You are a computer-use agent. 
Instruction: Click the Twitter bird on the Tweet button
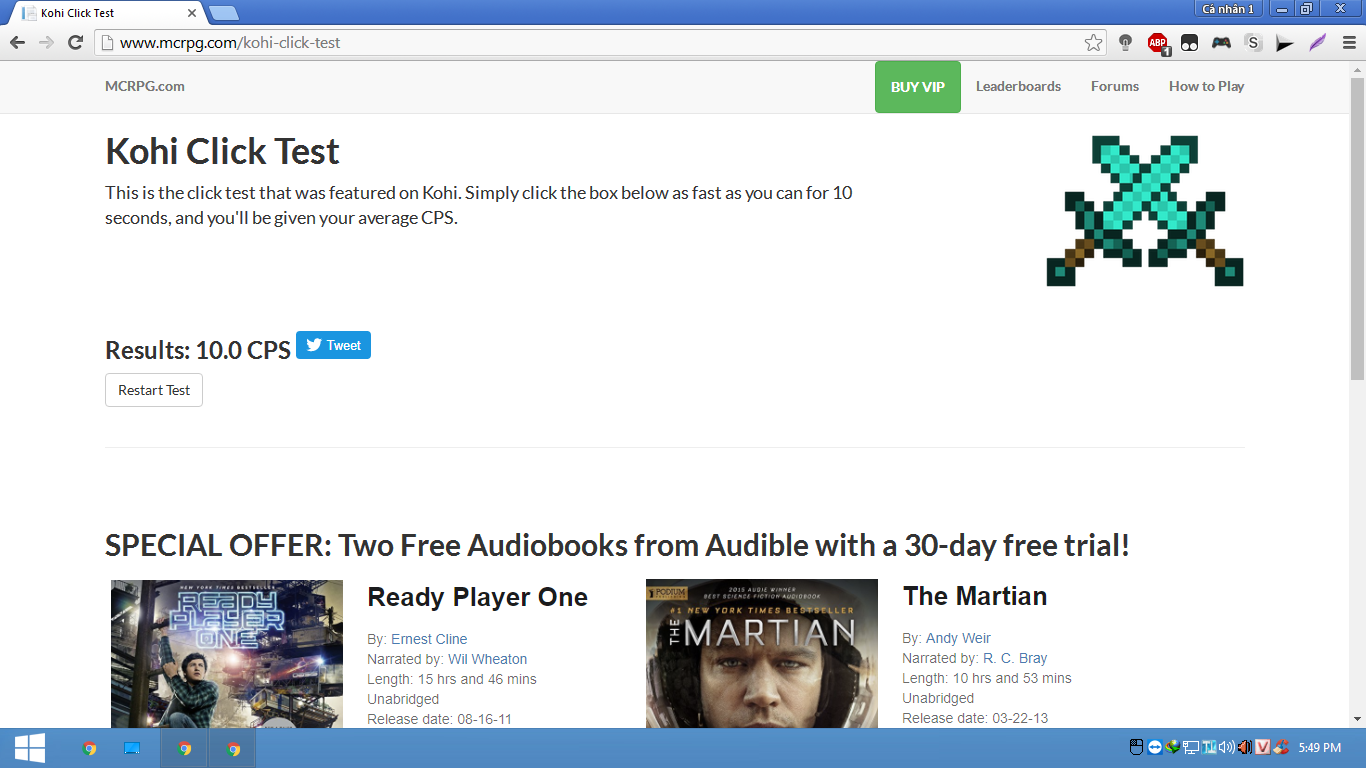click(x=314, y=345)
